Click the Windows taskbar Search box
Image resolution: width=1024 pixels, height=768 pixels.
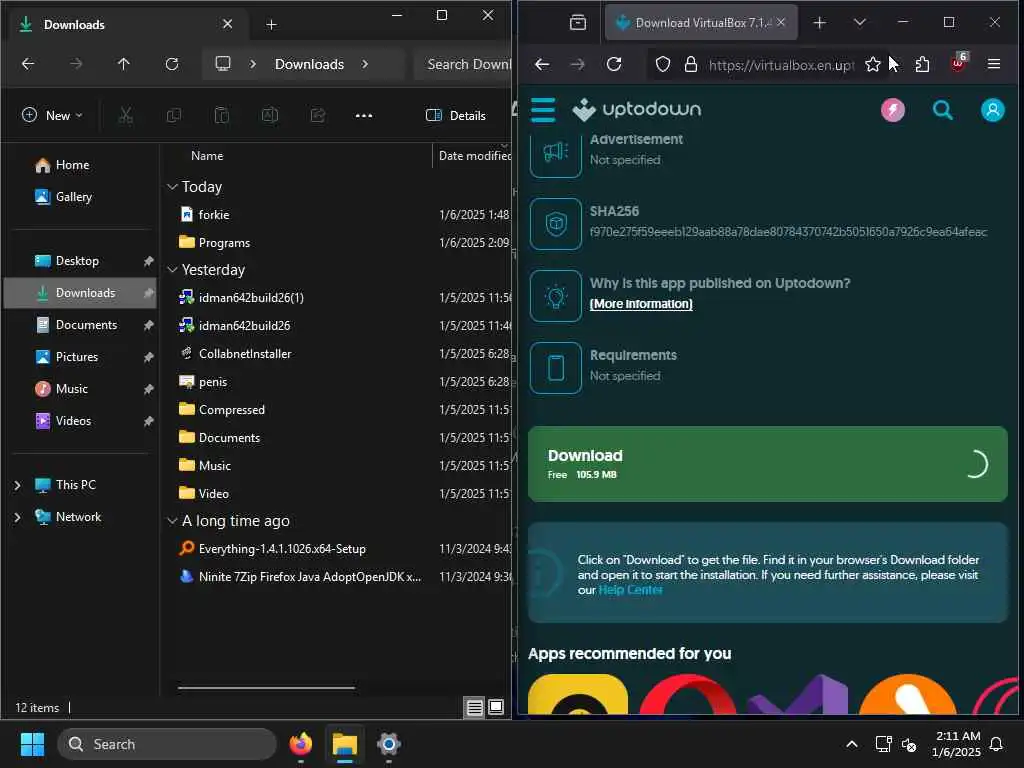coord(167,744)
